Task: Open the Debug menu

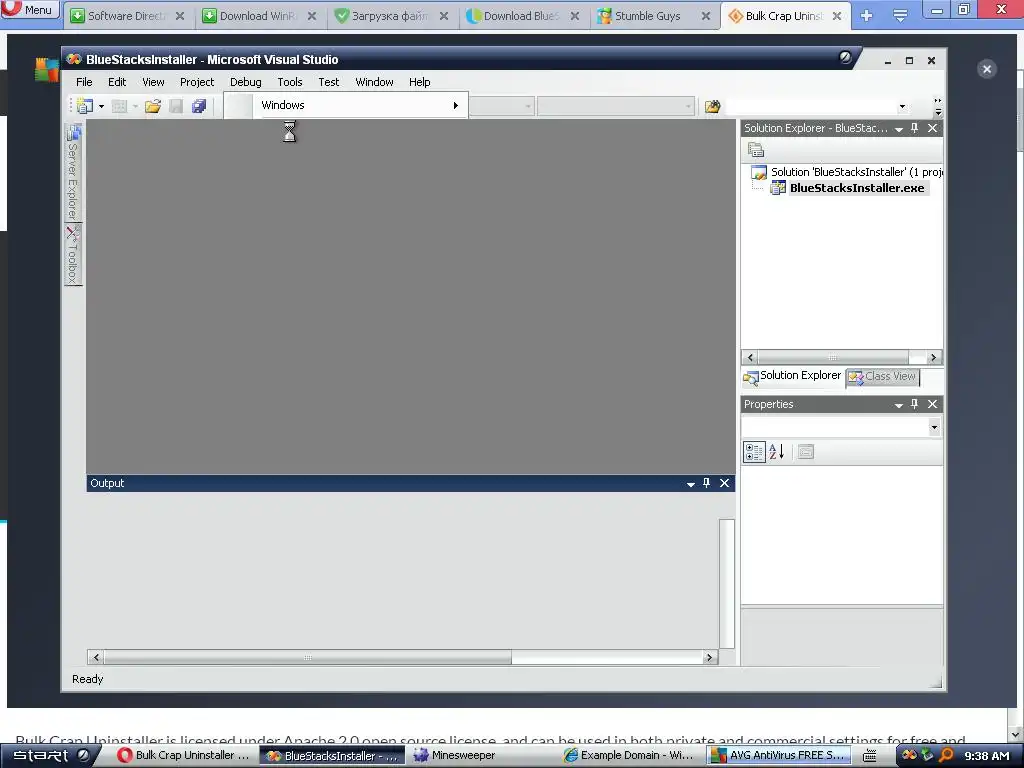Action: [246, 82]
